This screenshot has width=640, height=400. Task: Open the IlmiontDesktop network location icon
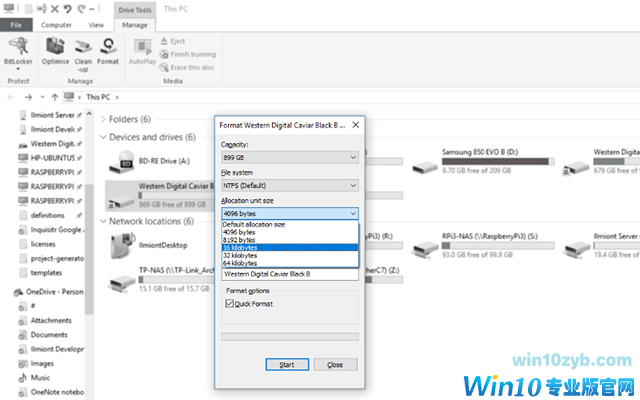click(x=123, y=245)
